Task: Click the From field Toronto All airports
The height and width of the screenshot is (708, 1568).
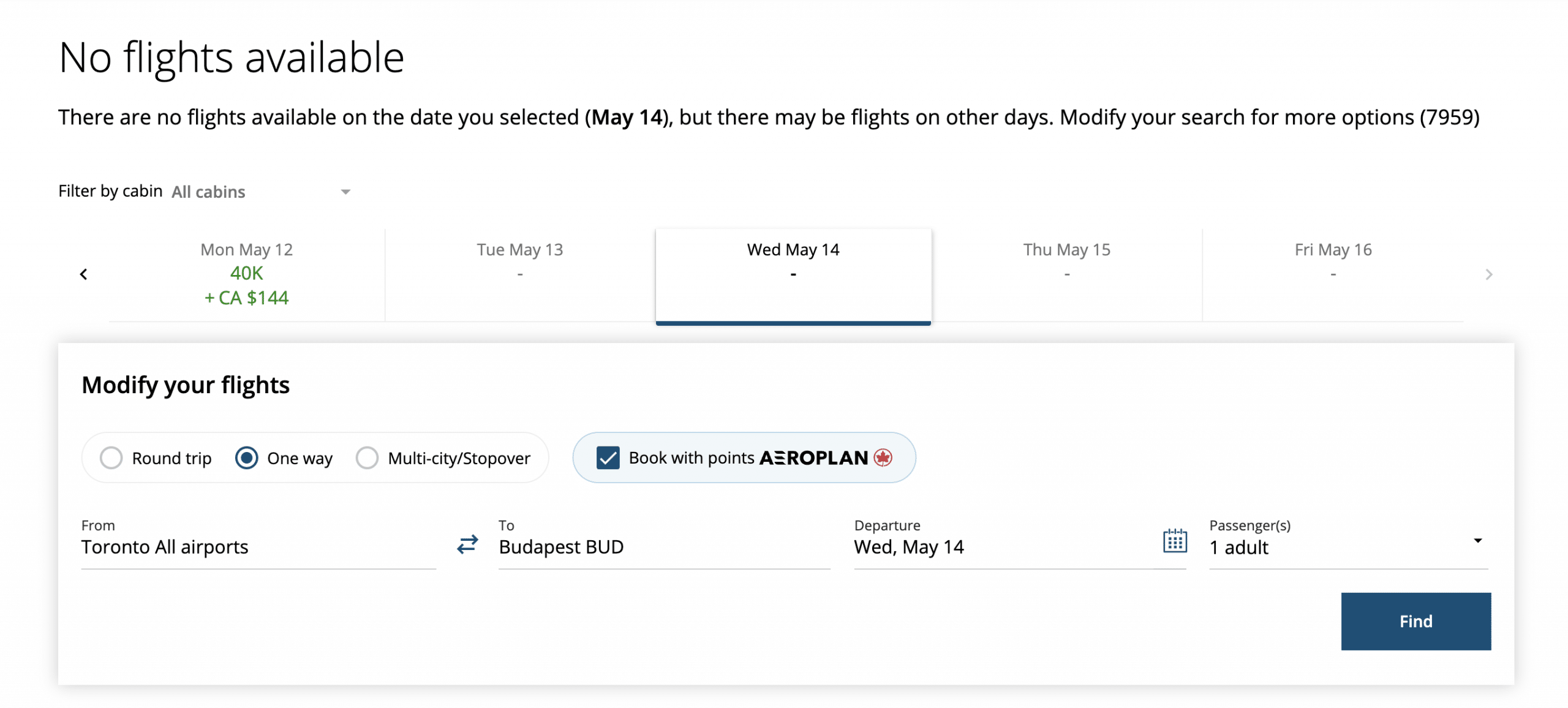Action: 257,547
